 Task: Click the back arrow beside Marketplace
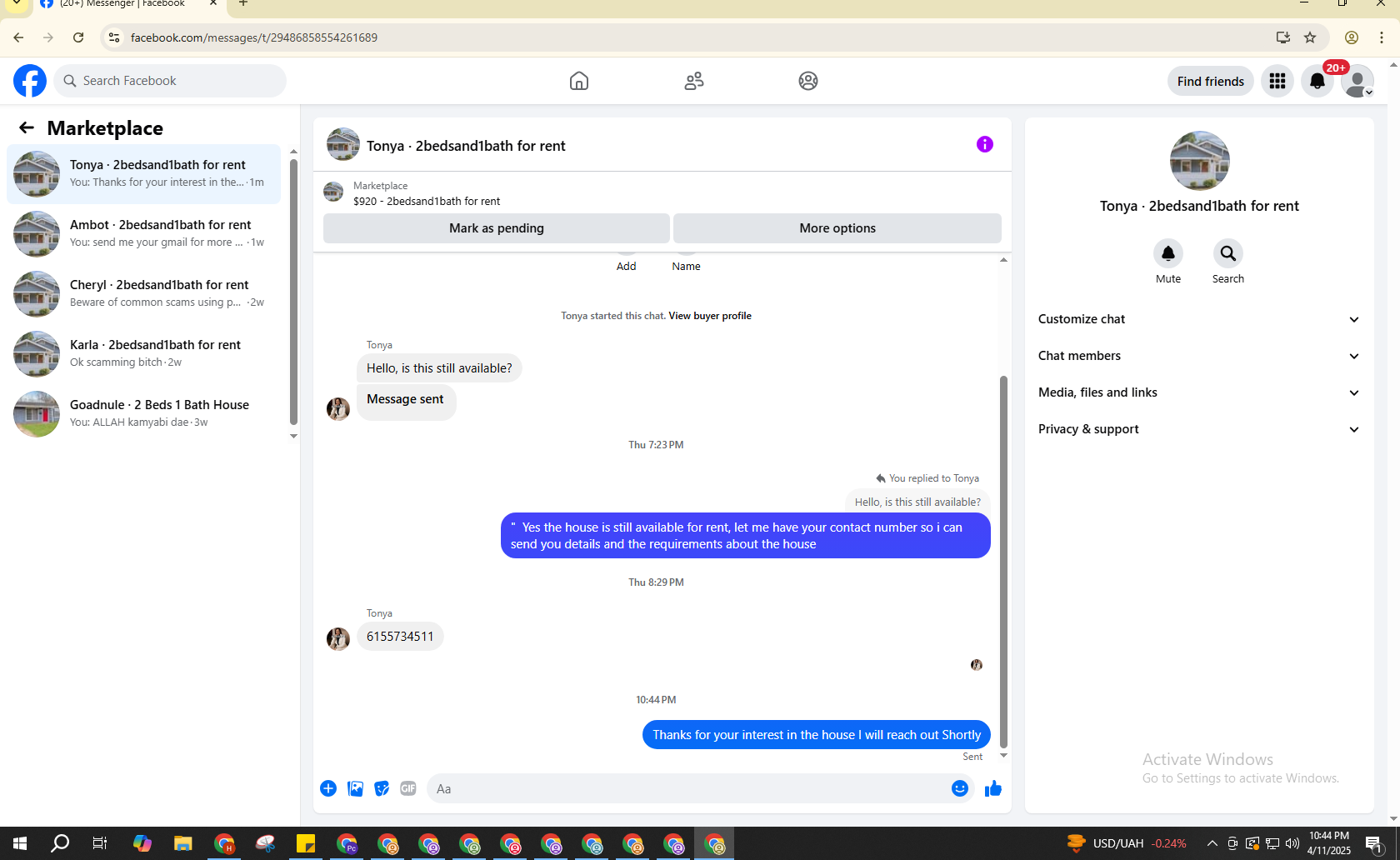[x=27, y=127]
